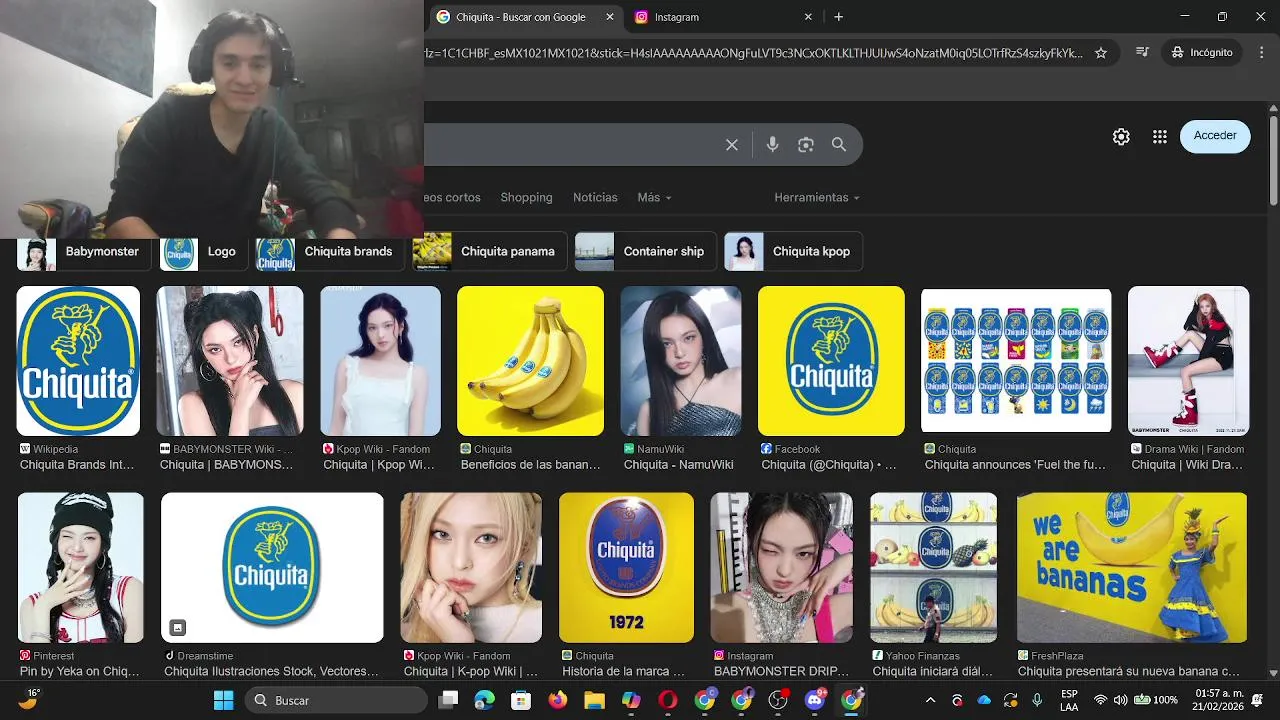The image size is (1280, 720).
Task: Submit search with magnifier icon
Action: [839, 145]
